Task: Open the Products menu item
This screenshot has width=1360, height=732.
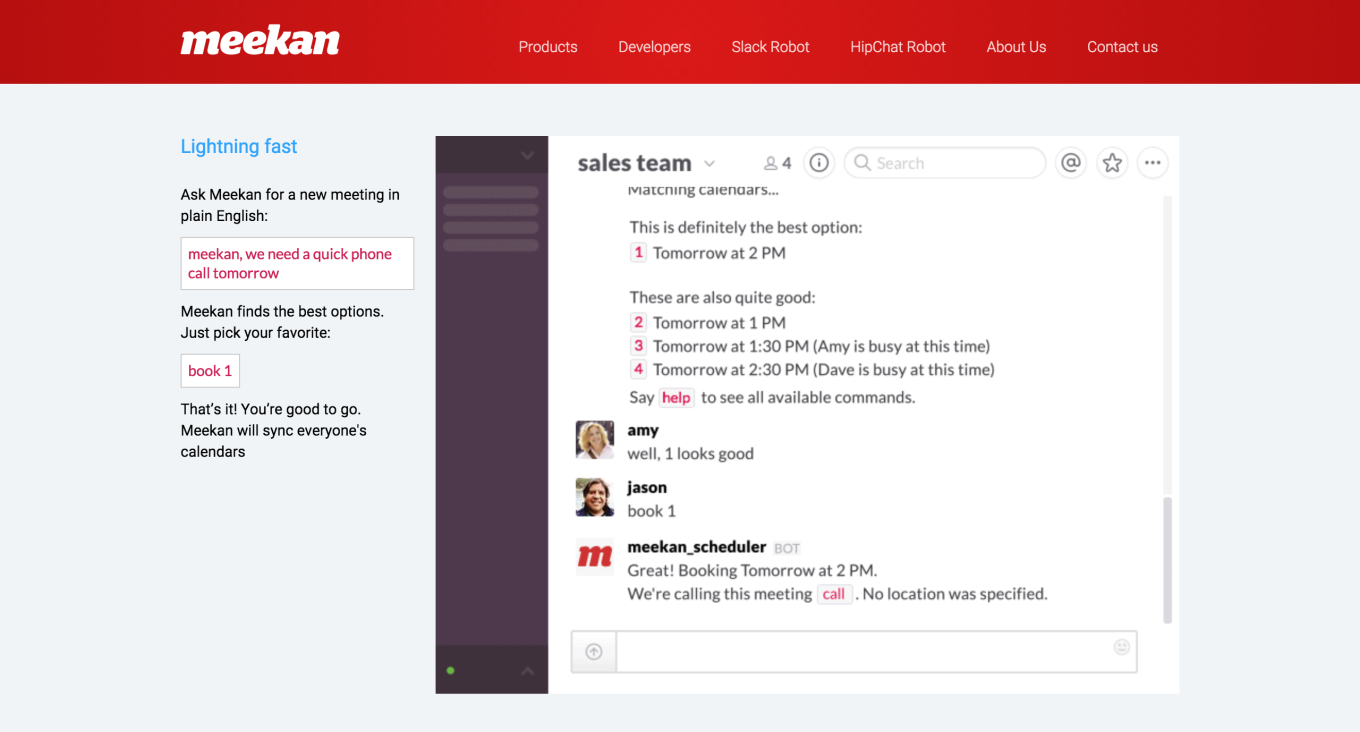Action: [548, 47]
